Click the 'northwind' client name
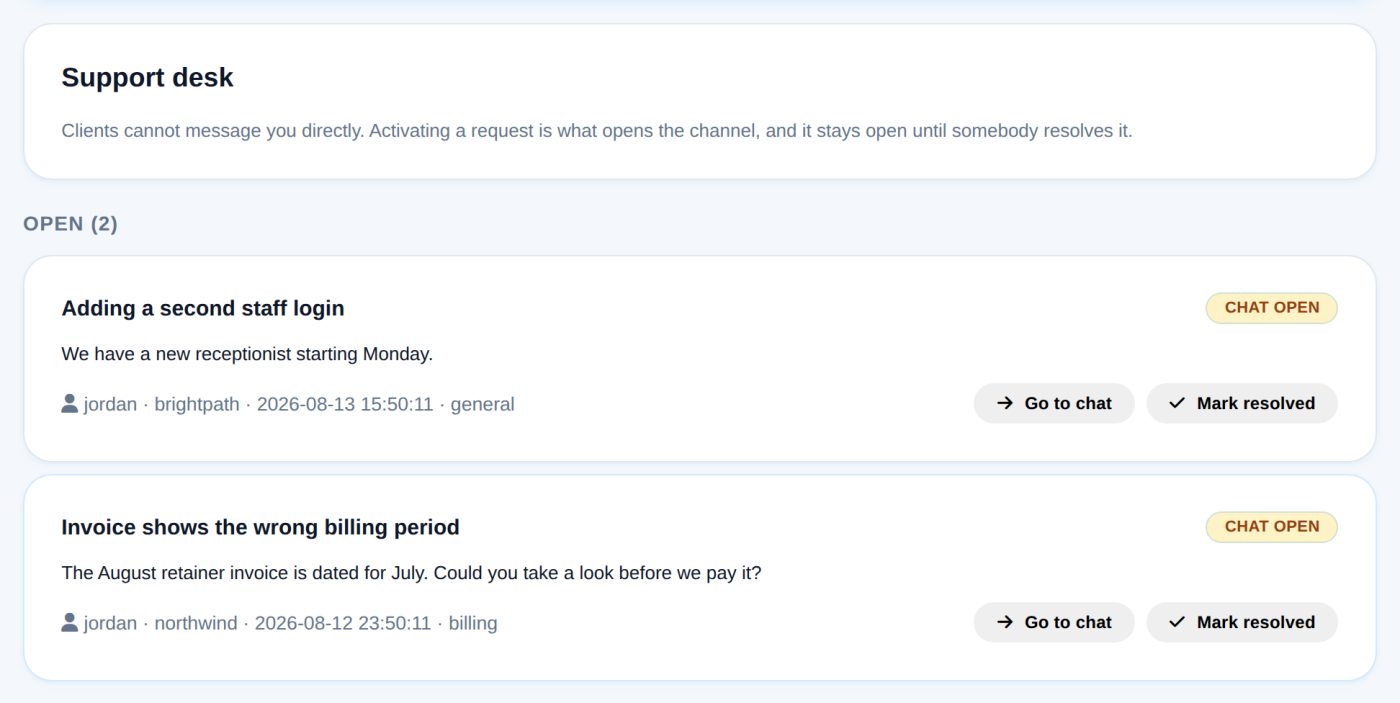Image resolution: width=1400 pixels, height=703 pixels. point(196,623)
